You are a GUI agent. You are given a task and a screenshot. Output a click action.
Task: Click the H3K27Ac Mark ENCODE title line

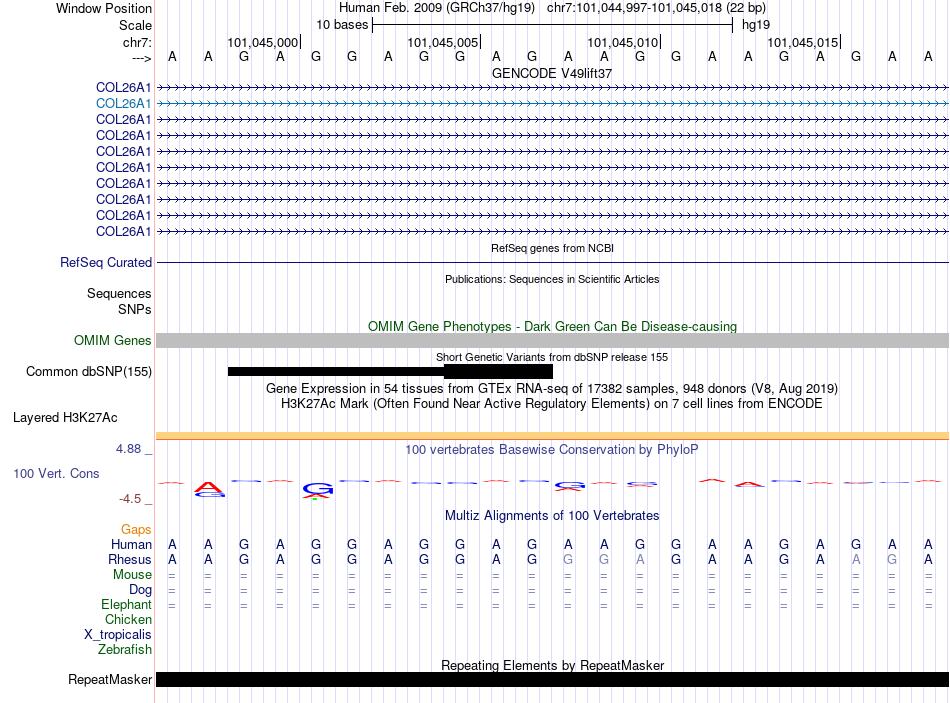tap(551, 404)
